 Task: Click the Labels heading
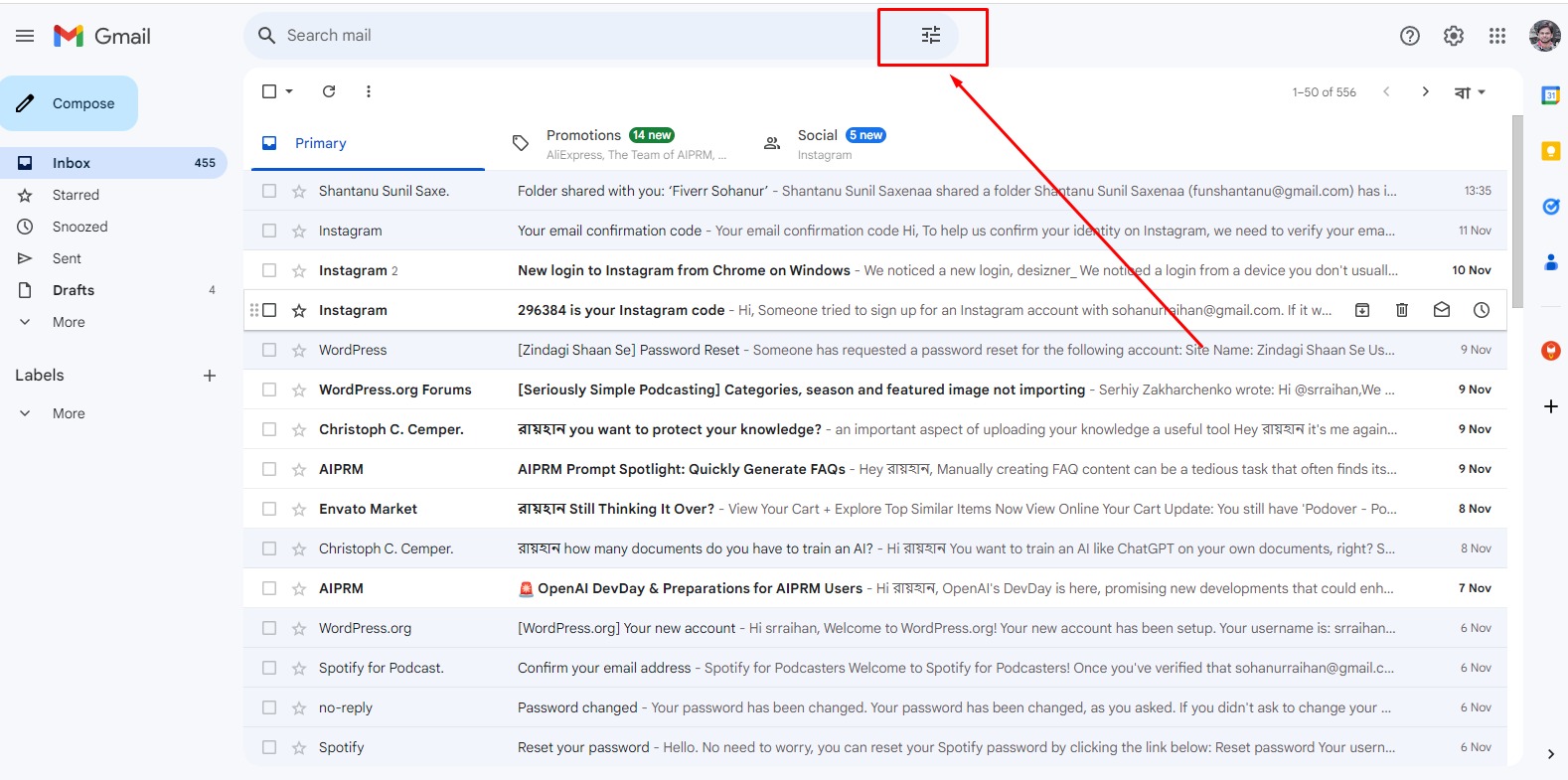[40, 376]
